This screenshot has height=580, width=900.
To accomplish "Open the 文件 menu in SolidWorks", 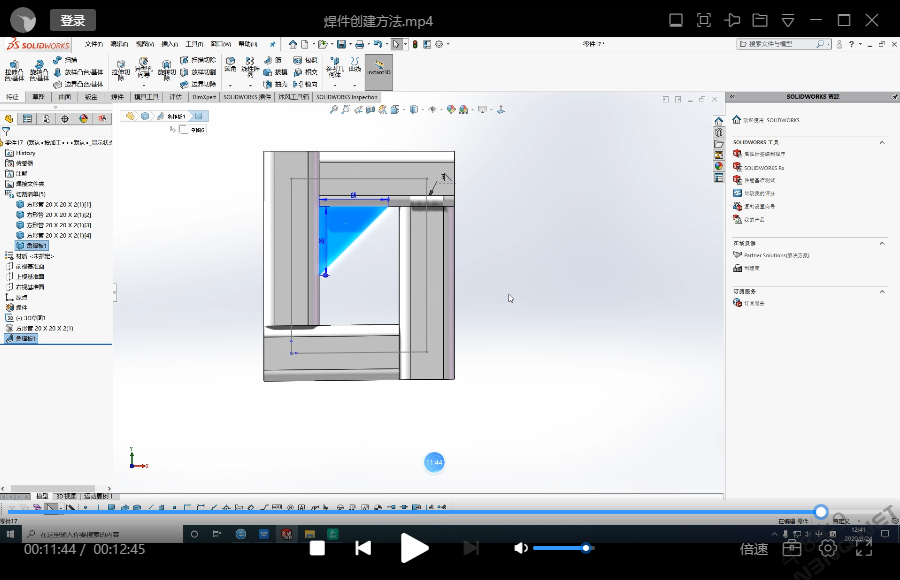I will 94,44.
